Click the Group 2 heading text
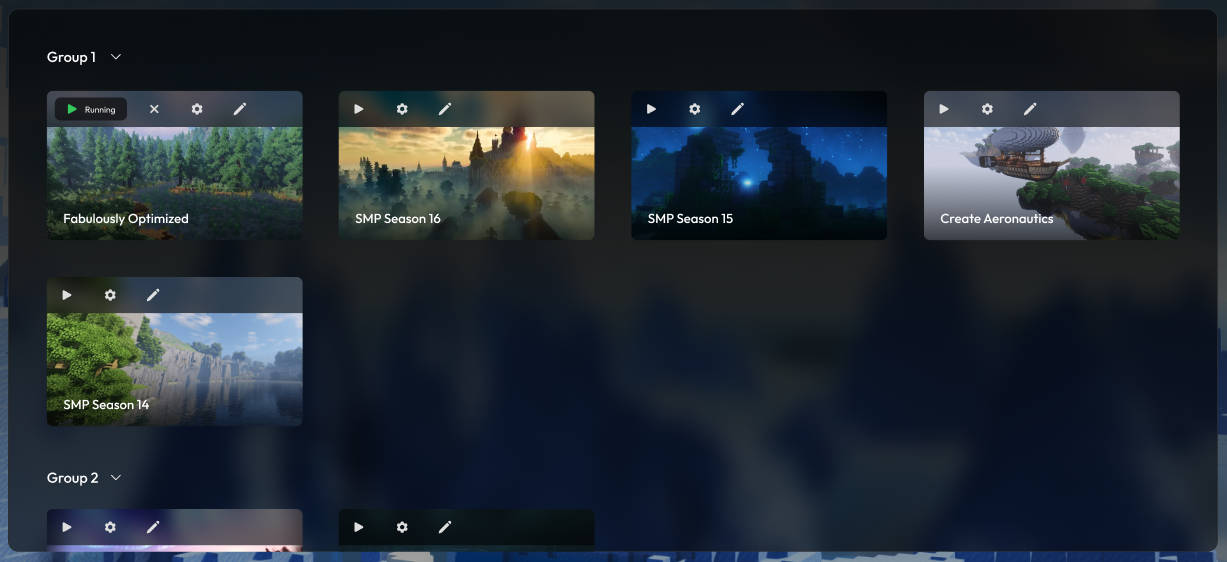 [x=72, y=478]
